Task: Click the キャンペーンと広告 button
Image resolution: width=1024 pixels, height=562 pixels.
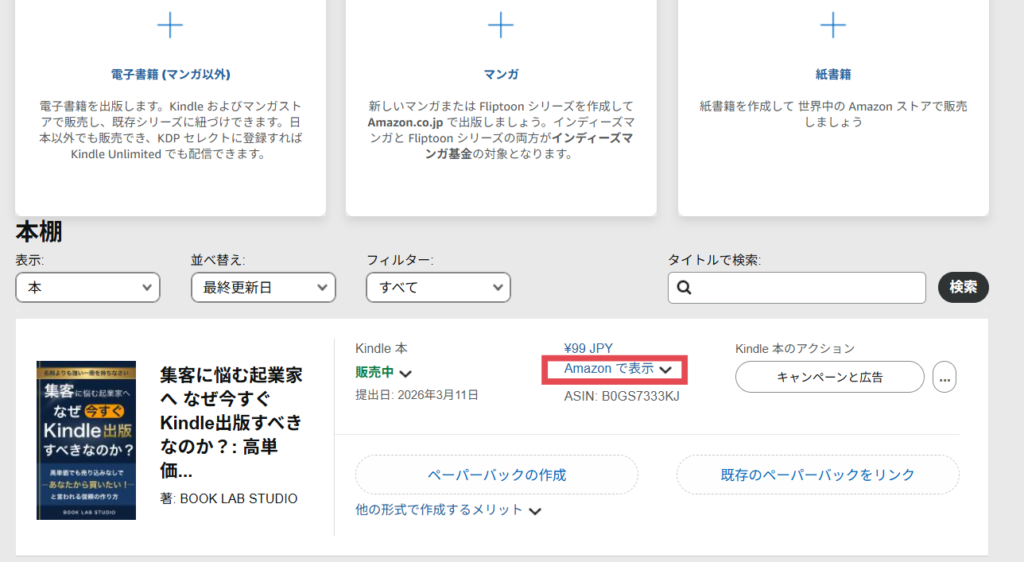Action: pos(829,377)
